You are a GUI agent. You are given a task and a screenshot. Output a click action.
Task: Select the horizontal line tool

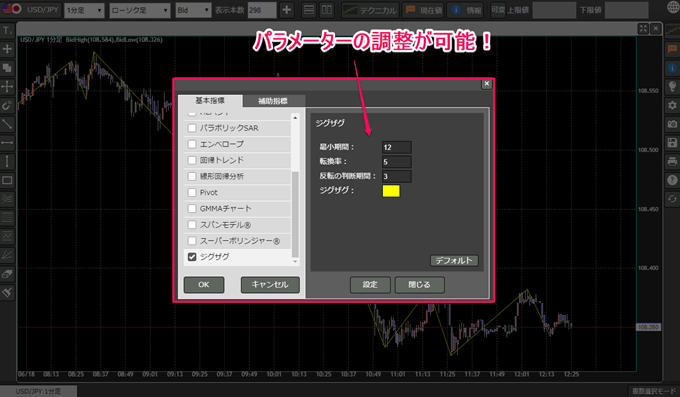point(7,143)
